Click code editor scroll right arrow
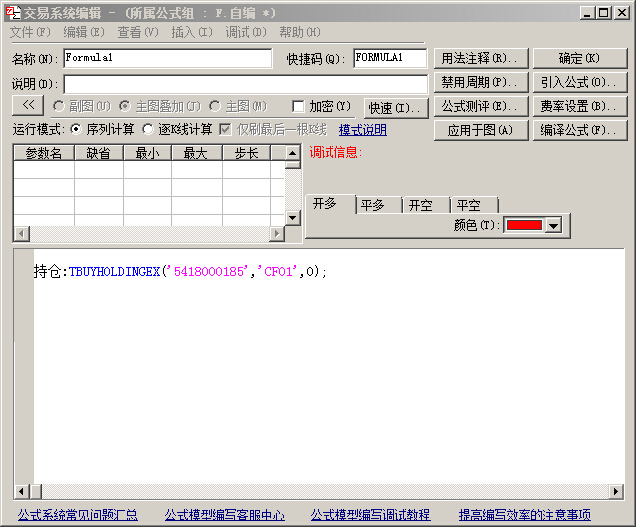636x527 pixels. [x=616, y=492]
